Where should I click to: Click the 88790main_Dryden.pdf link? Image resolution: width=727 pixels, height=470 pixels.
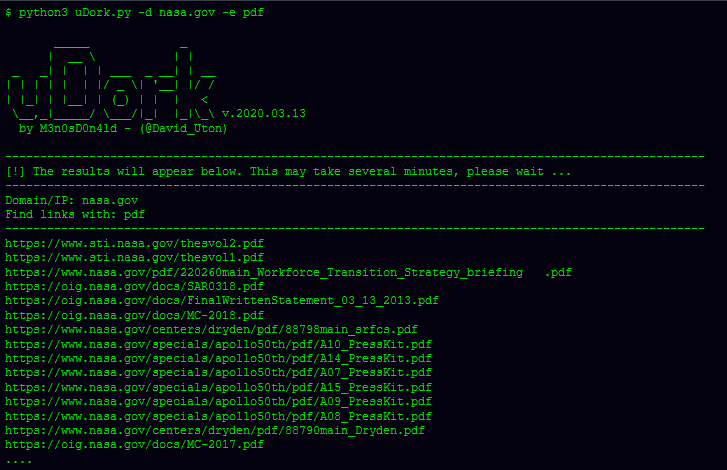pos(215,431)
